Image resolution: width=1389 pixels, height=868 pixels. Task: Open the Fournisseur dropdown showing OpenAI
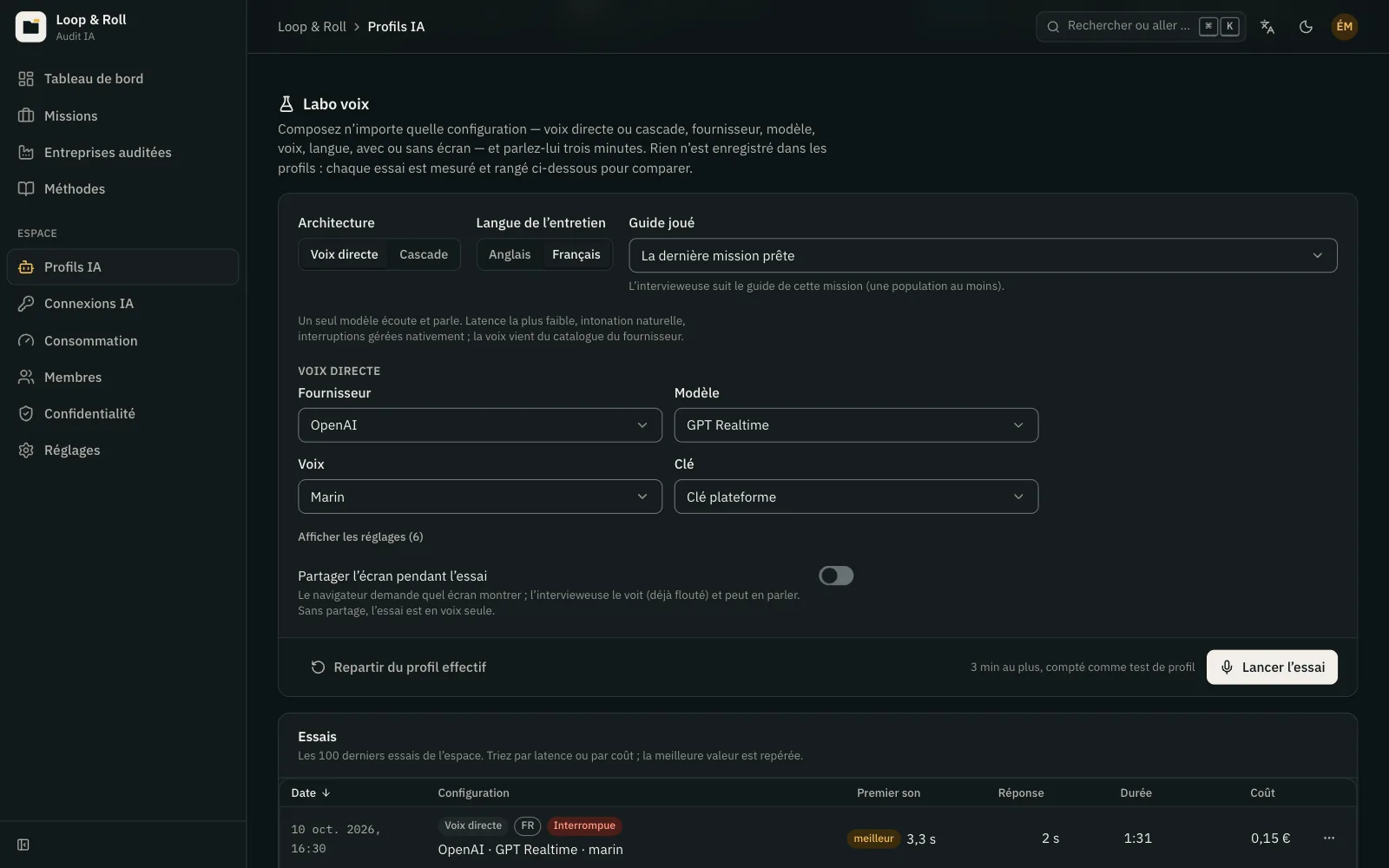480,425
